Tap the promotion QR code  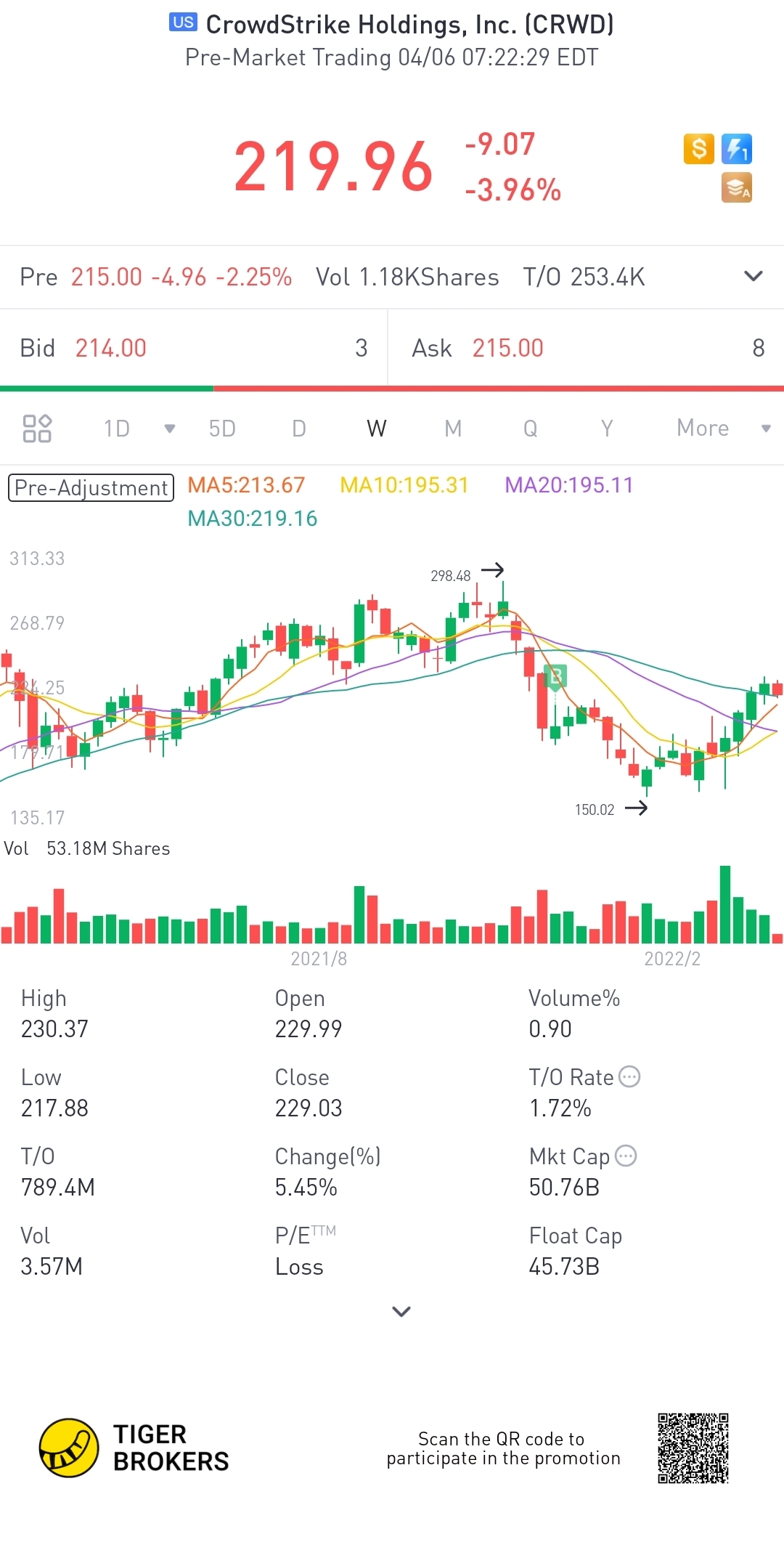(693, 1448)
